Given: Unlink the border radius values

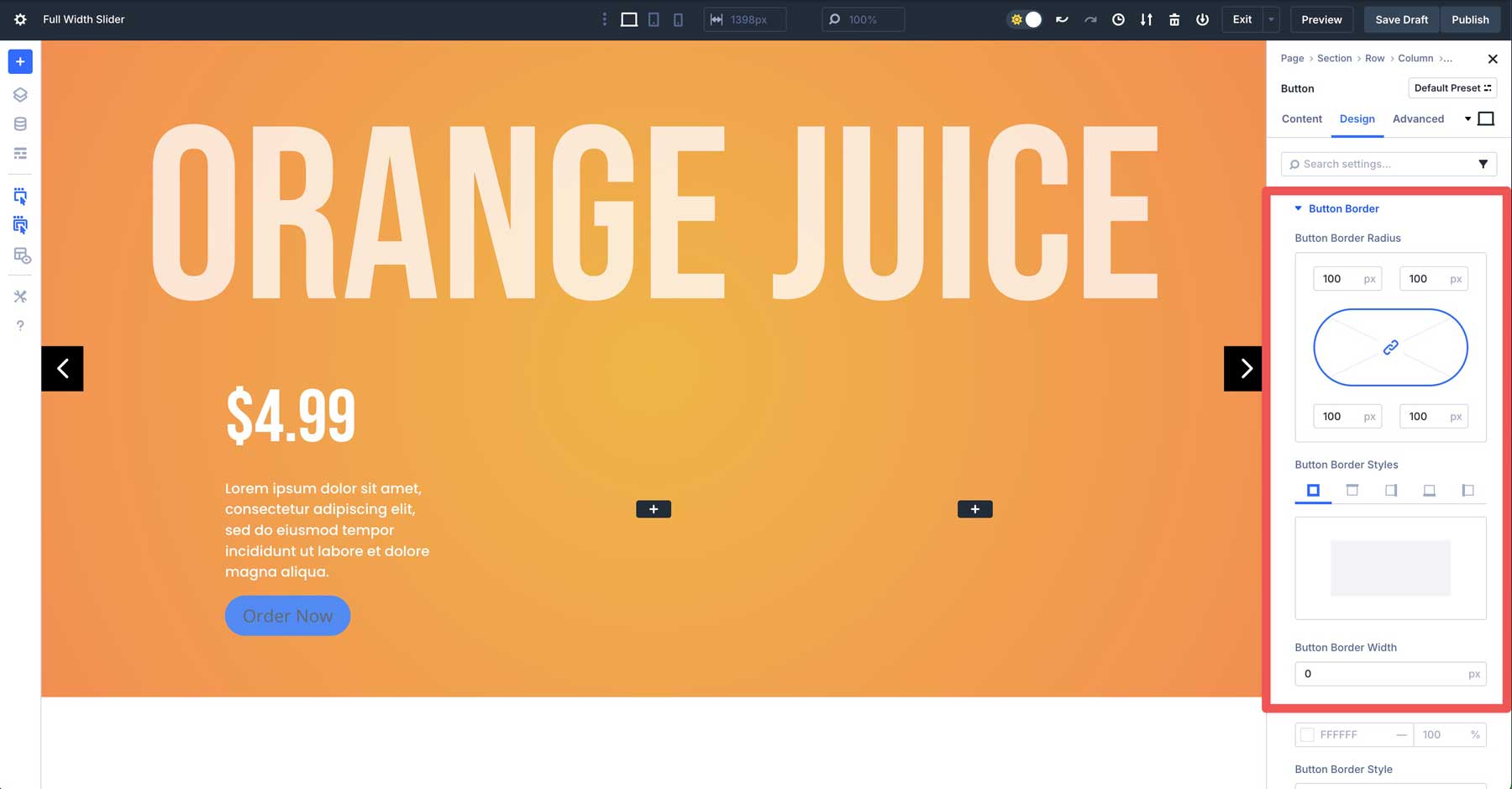Looking at the screenshot, I should pyautogui.click(x=1390, y=347).
